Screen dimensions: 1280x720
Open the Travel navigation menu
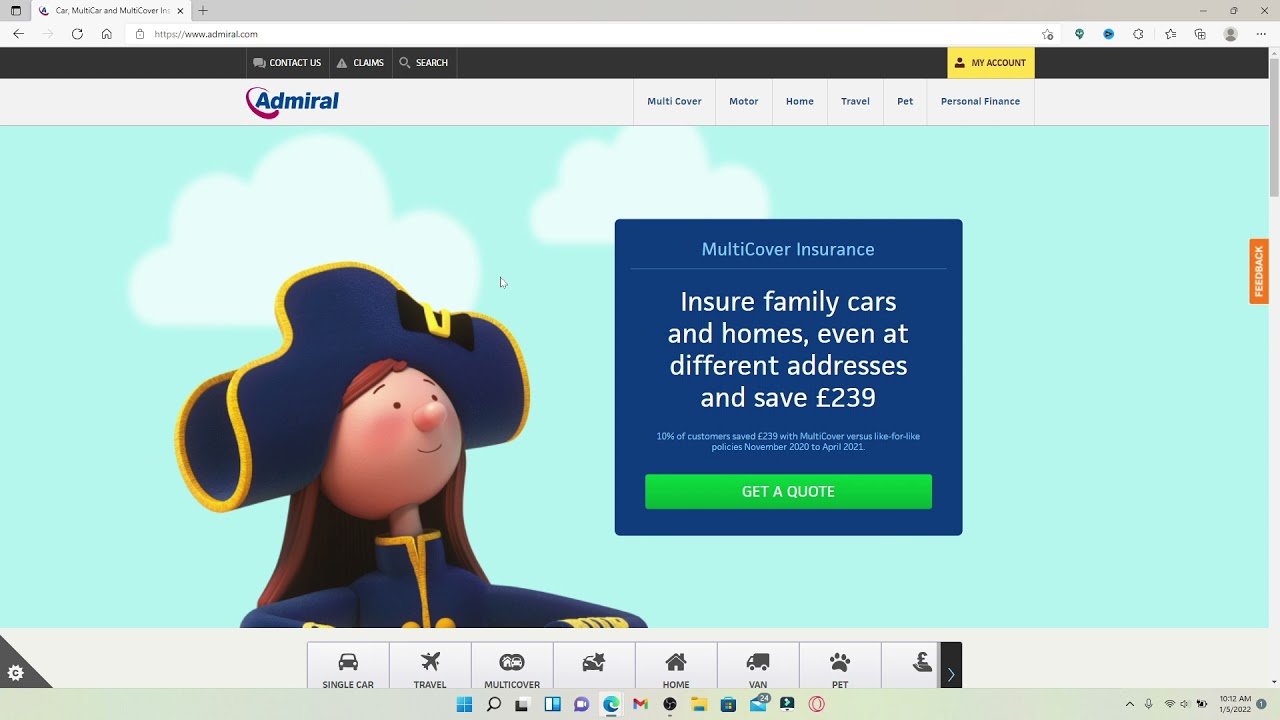(x=855, y=101)
